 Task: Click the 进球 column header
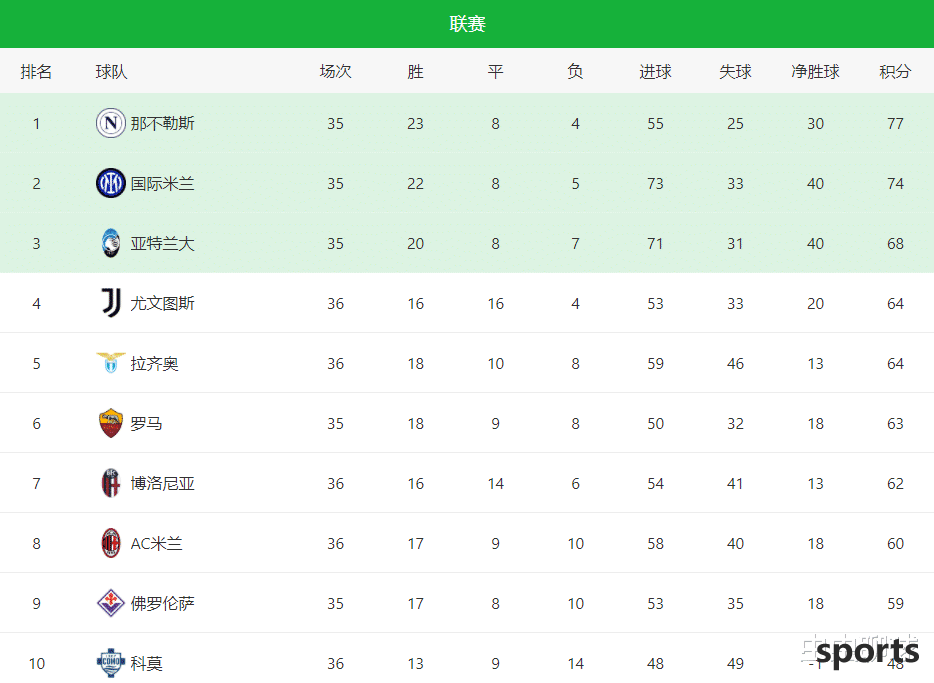pyautogui.click(x=655, y=71)
